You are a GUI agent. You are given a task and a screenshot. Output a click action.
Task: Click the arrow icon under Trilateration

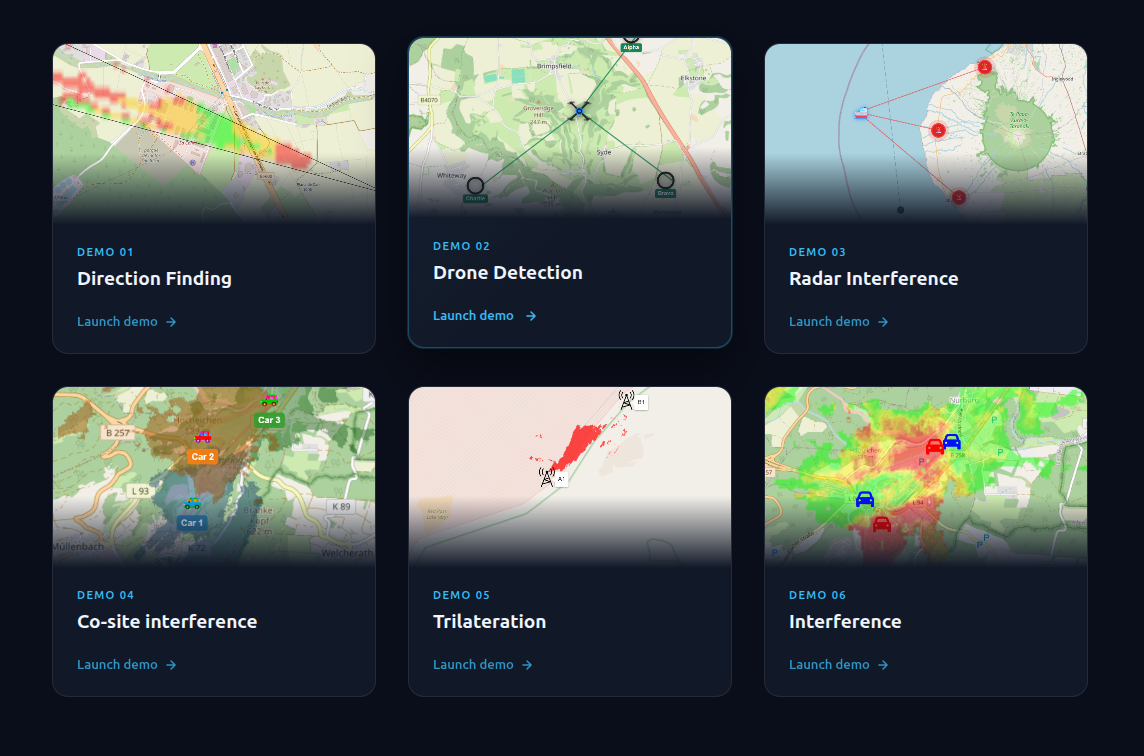[527, 665]
